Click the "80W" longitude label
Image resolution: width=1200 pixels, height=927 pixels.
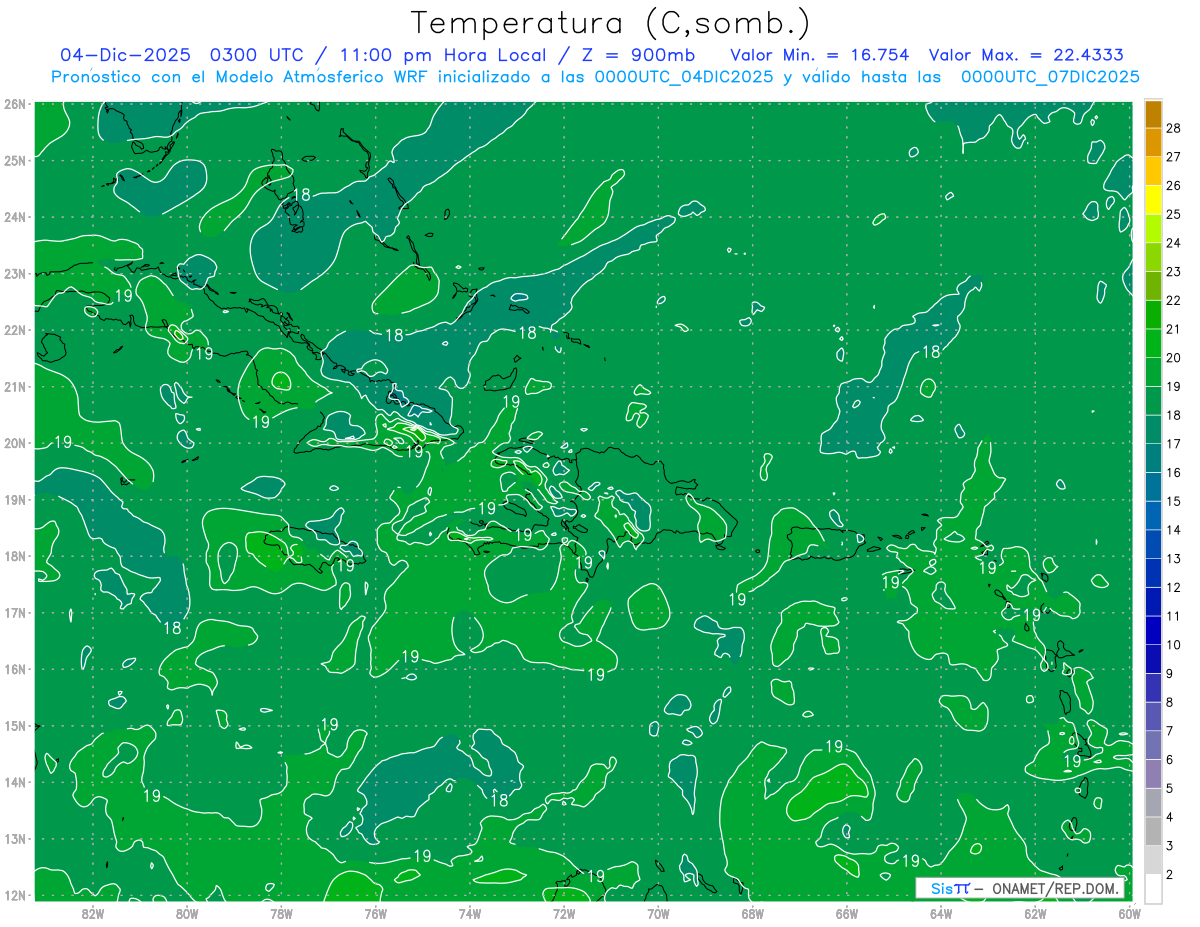coord(187,913)
